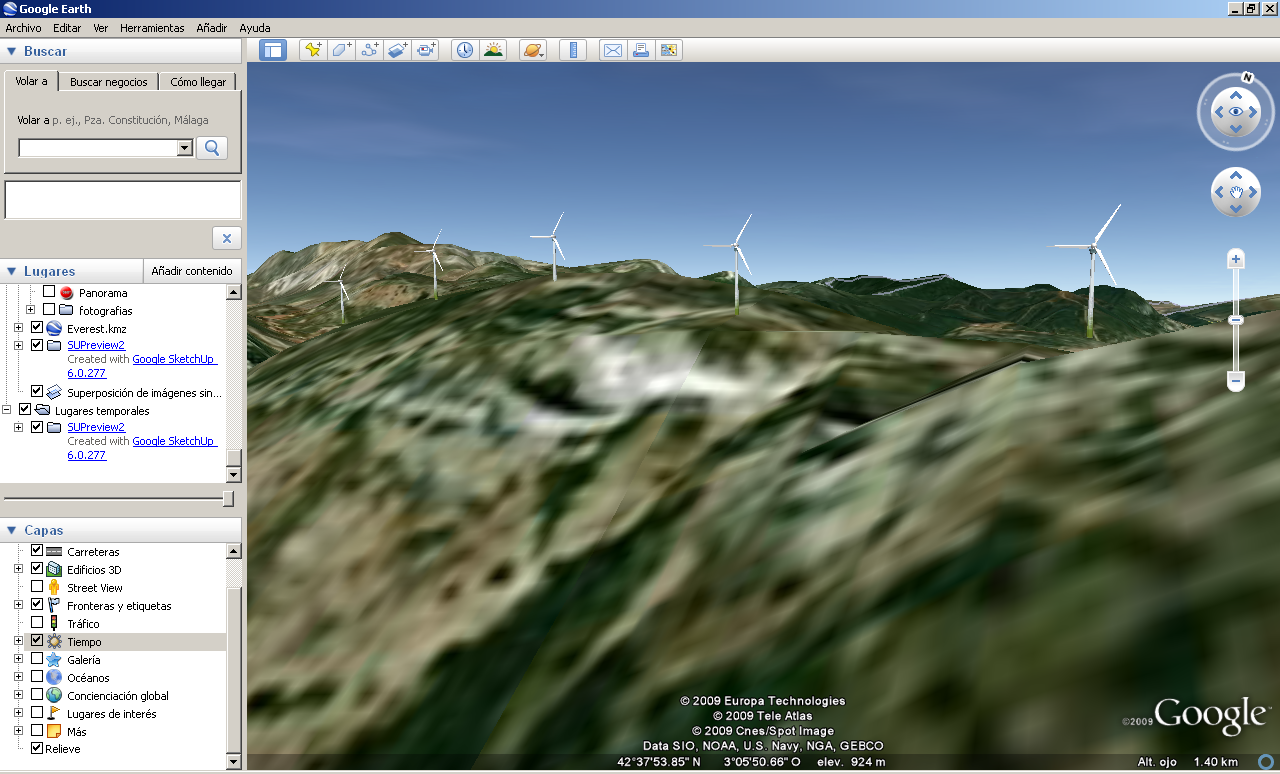
Task: Uncheck the Edificios 3D layer
Action: (x=37, y=569)
